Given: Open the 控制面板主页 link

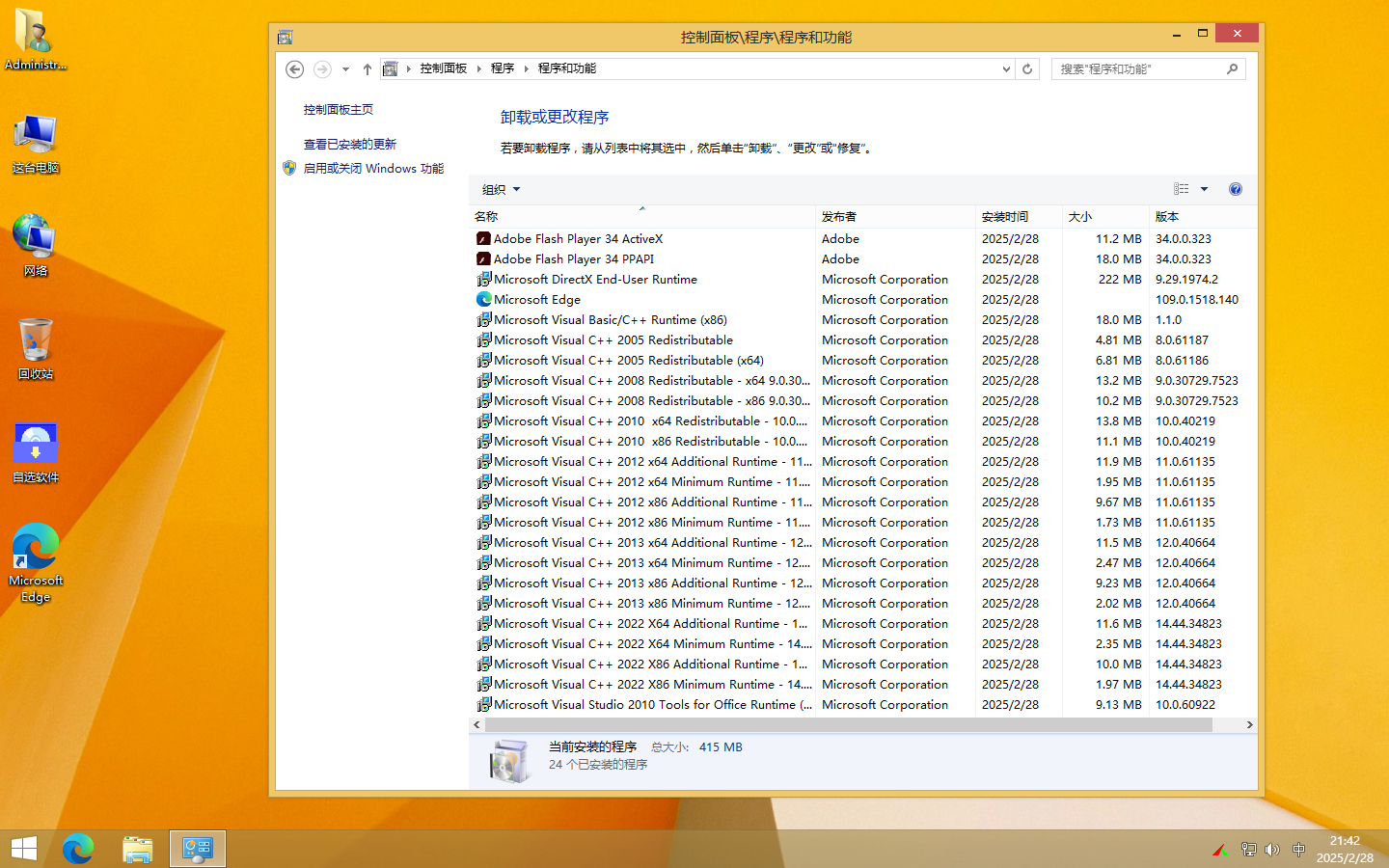Looking at the screenshot, I should pyautogui.click(x=339, y=110).
